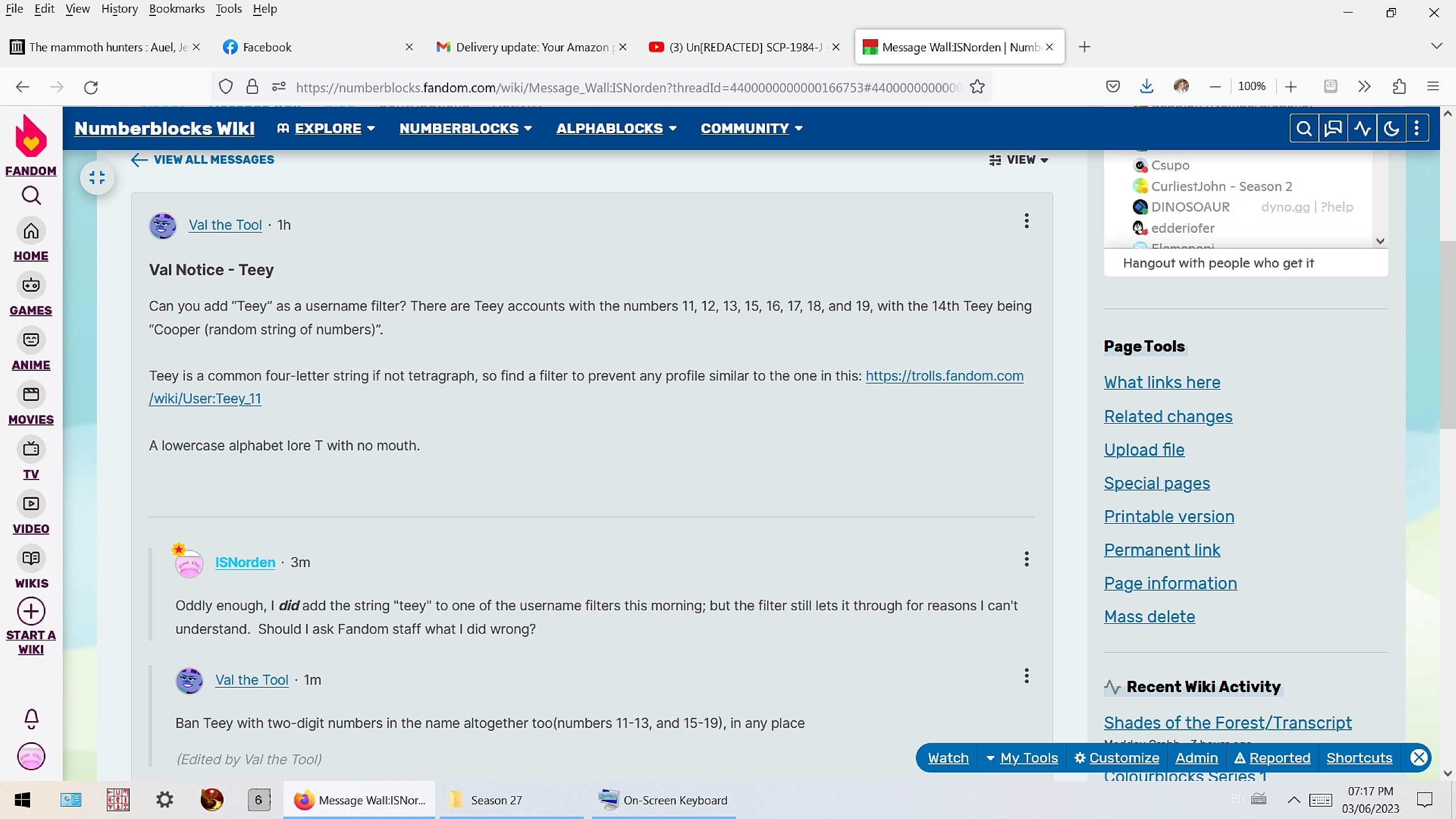Viewport: 1456px width, 819px height.
Task: Click the URL address bar
Action: (x=626, y=87)
